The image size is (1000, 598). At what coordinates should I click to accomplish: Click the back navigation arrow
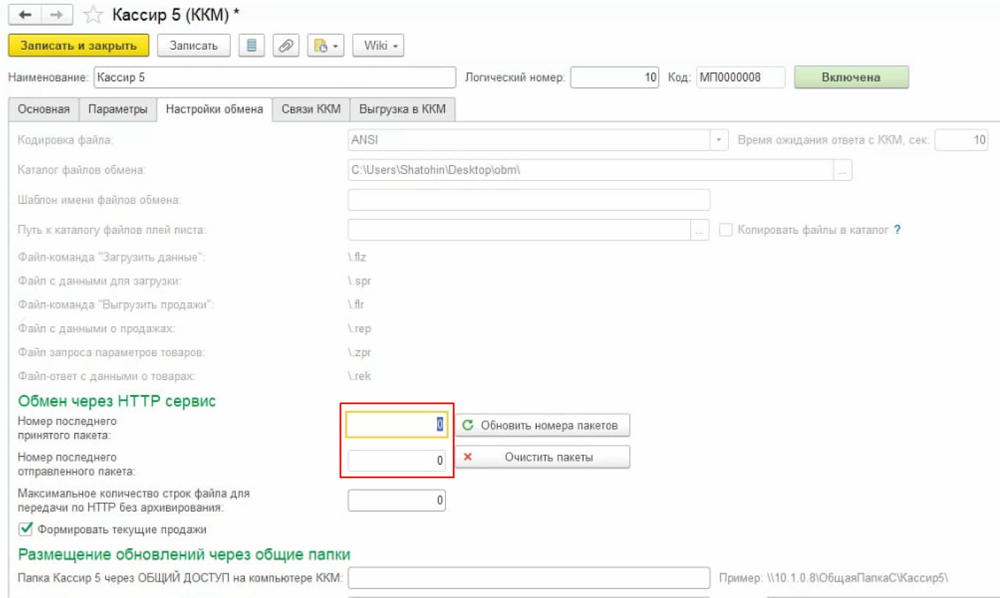pyautogui.click(x=22, y=15)
